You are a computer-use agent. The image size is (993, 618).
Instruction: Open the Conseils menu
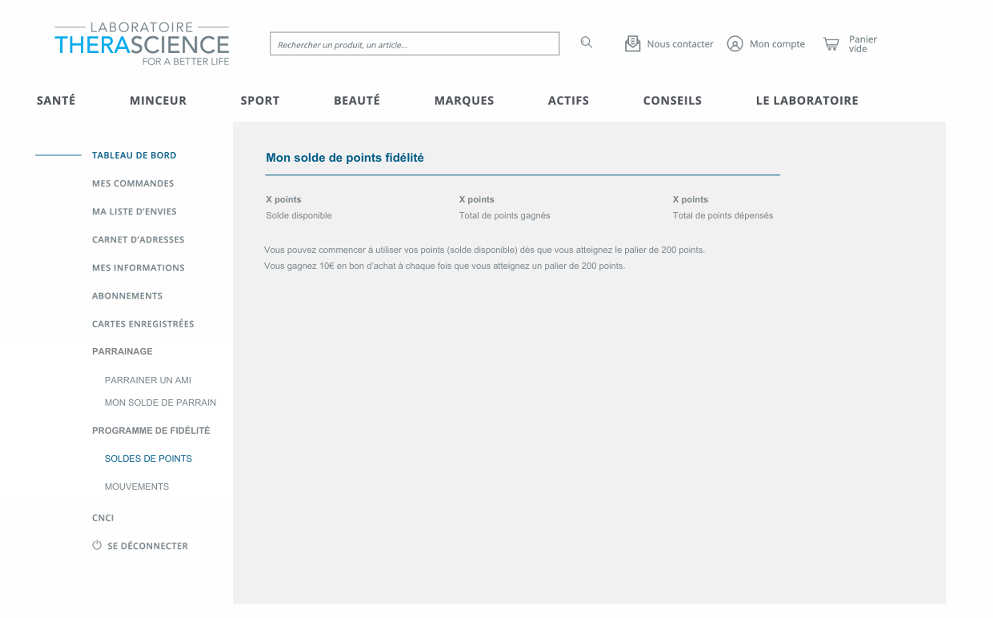pyautogui.click(x=672, y=101)
